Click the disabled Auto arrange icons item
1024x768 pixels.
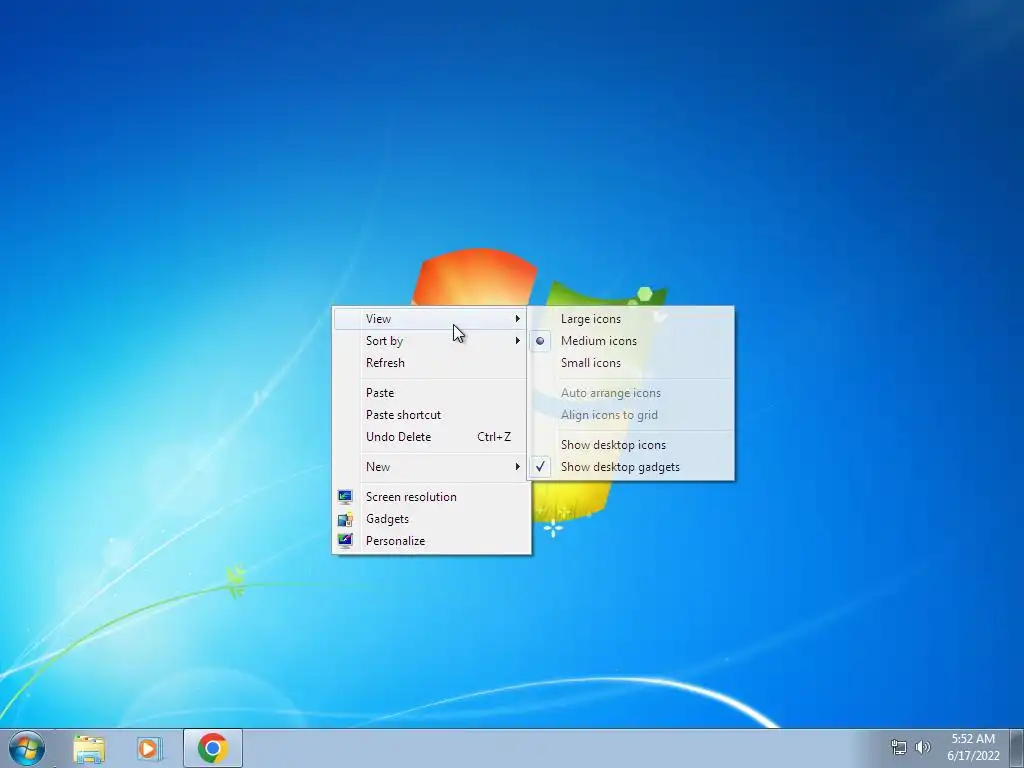631,393
